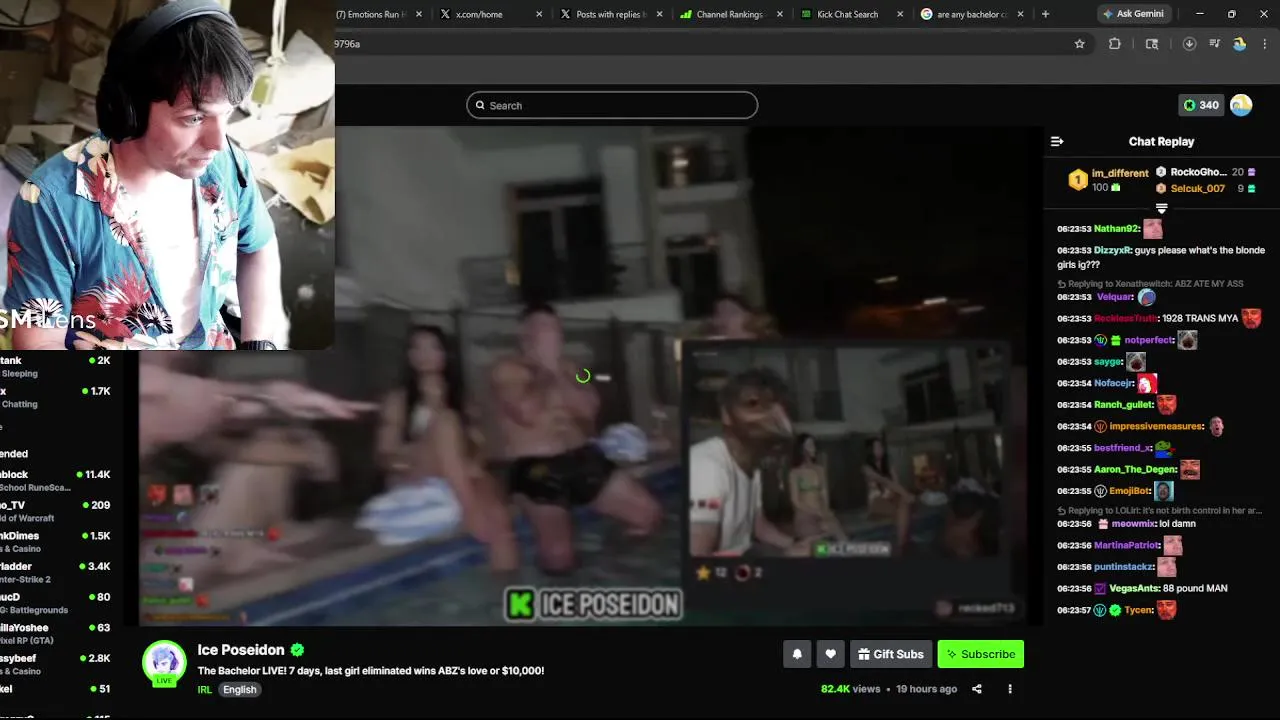Open the Ice Poseidon channel name
This screenshot has height=720, width=1280.
coord(241,650)
